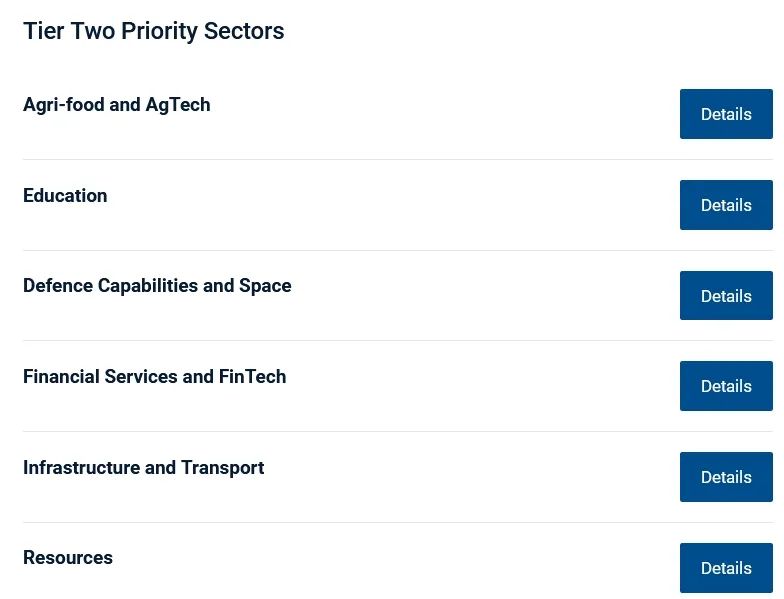The image size is (784, 599).
Task: View Details for the Resources sector
Action: tap(726, 568)
